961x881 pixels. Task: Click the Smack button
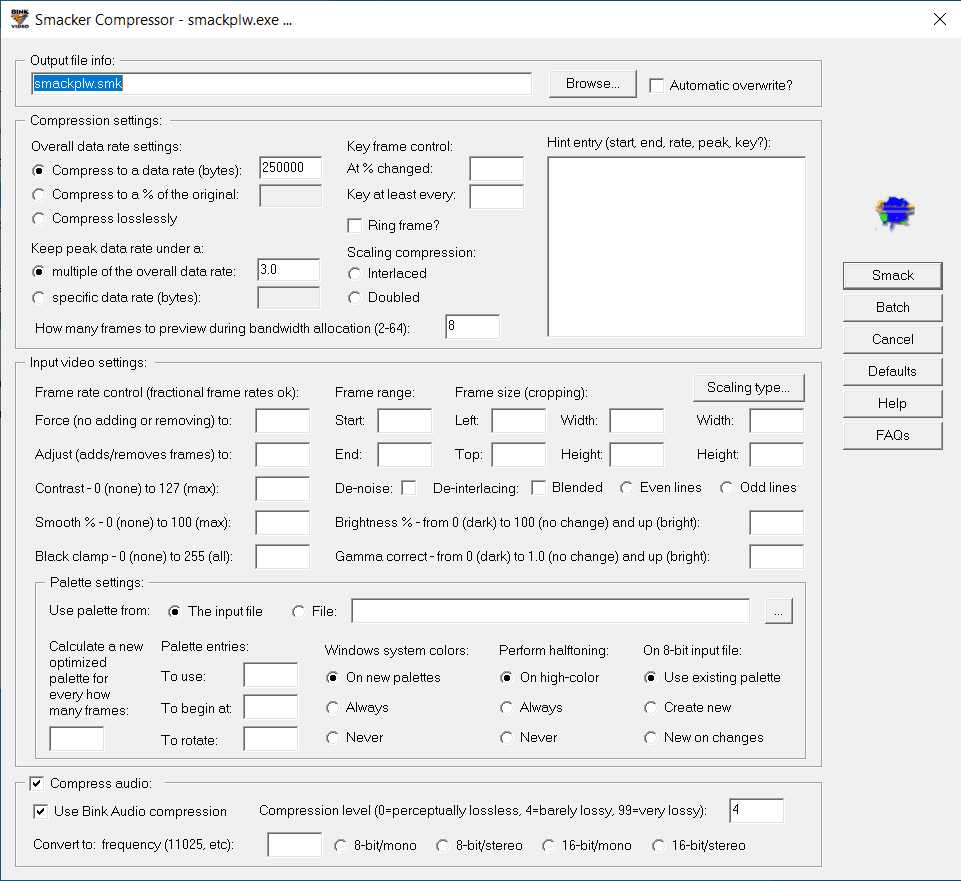[892, 275]
